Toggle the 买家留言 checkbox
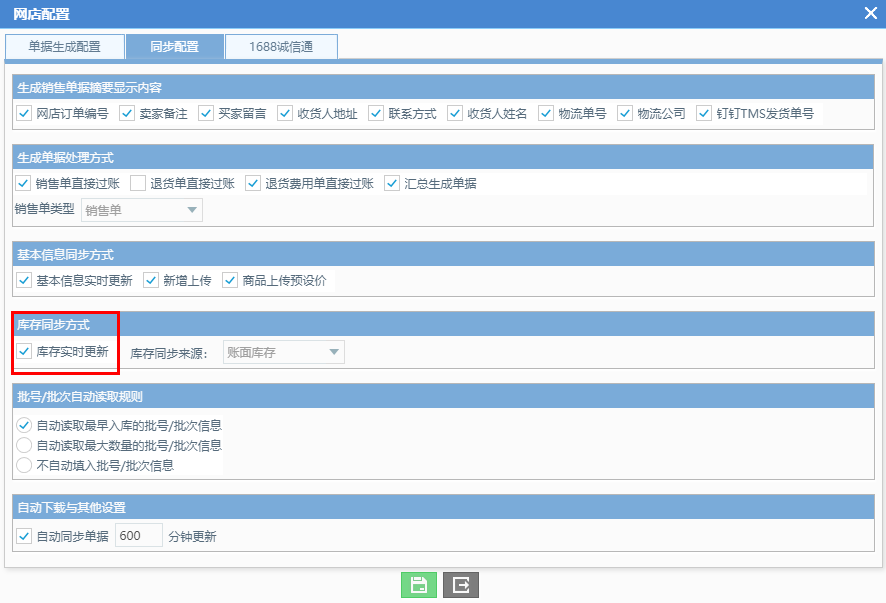This screenshot has height=603, width=886. [206, 114]
